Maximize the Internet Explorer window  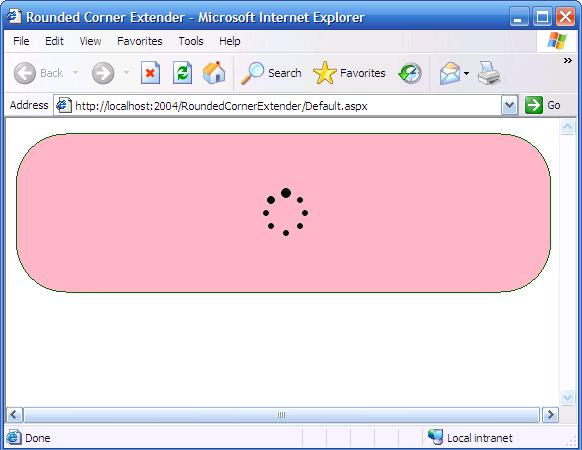click(x=542, y=17)
